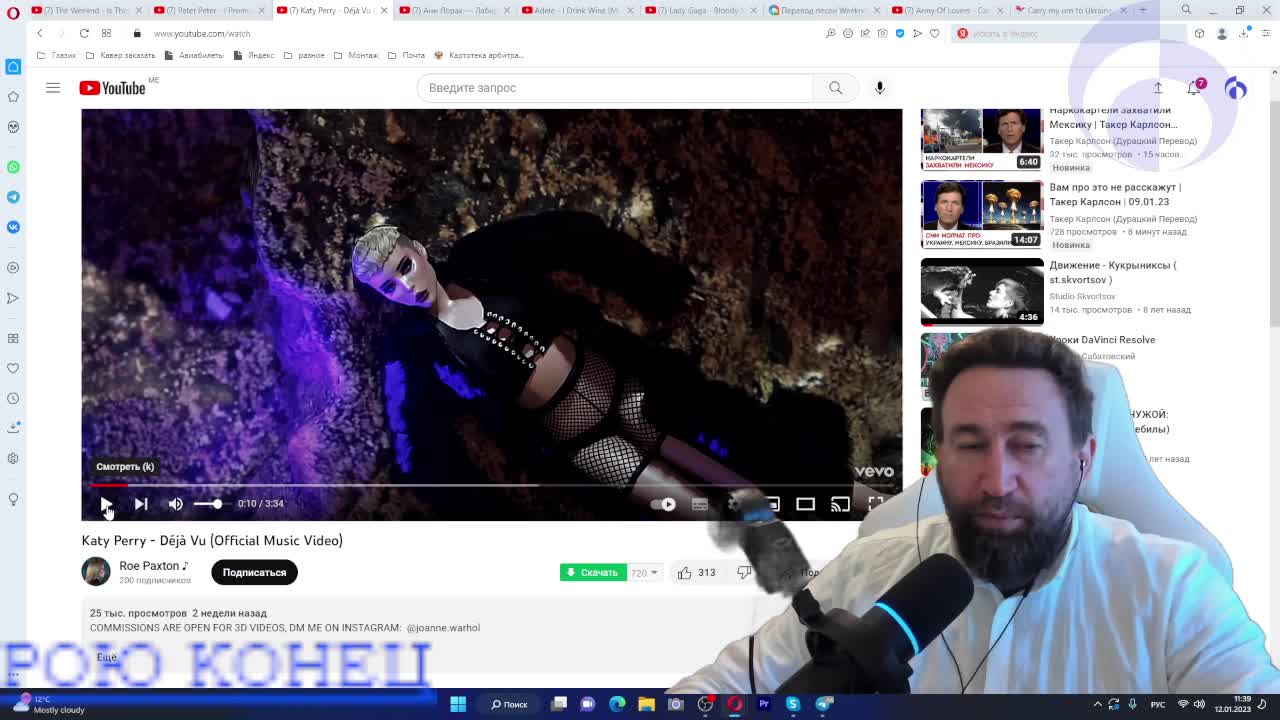
Task: Open Авиабилеты bookmark
Action: (195, 55)
